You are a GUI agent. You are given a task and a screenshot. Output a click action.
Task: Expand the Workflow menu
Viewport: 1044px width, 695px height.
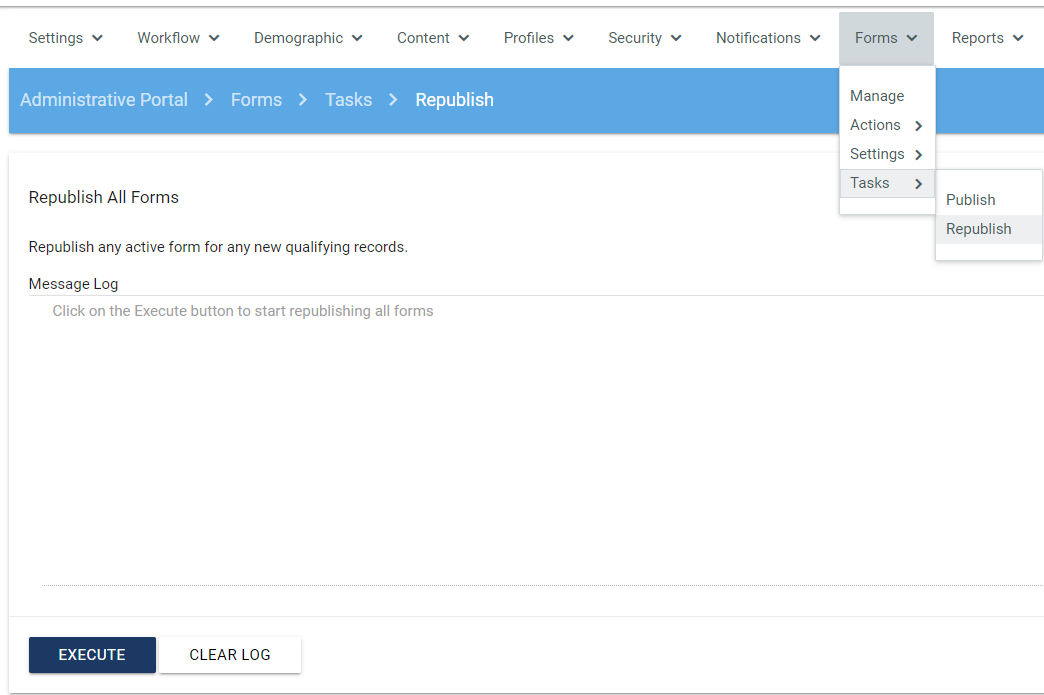[x=178, y=38]
